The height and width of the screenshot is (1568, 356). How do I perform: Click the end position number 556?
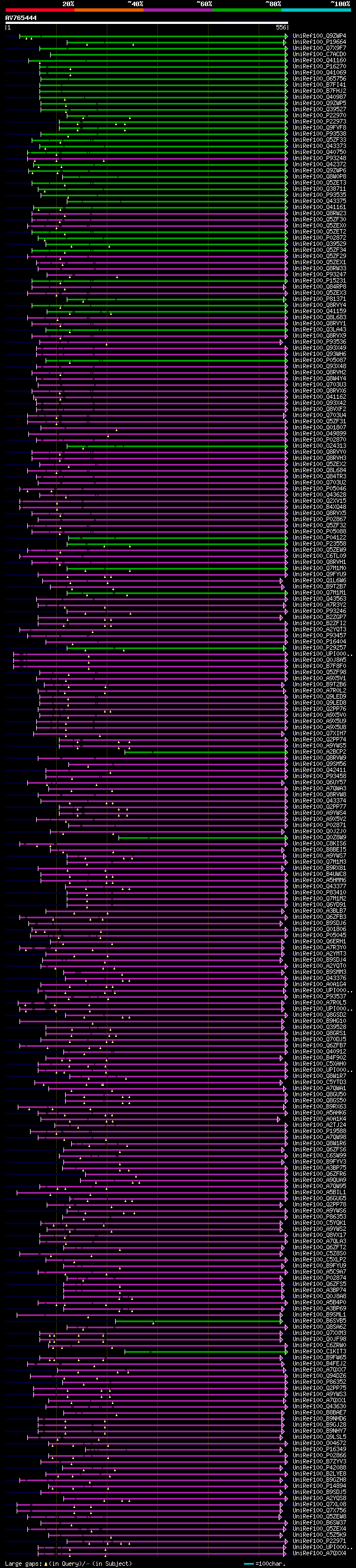tap(280, 27)
